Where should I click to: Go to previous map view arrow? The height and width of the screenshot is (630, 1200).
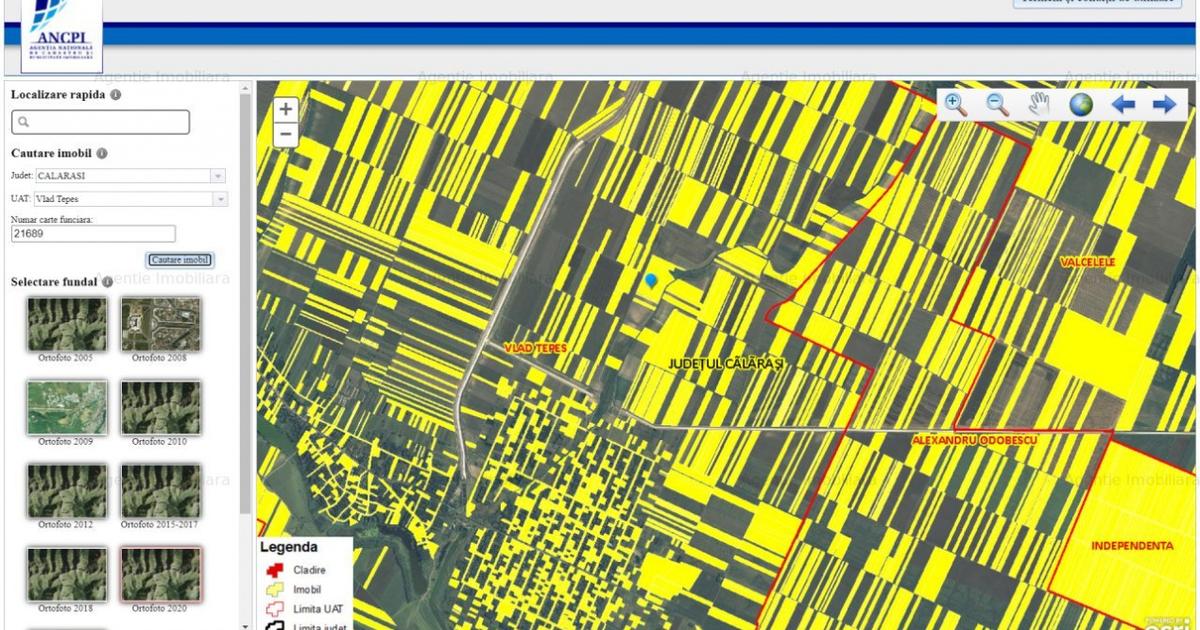point(1123,104)
